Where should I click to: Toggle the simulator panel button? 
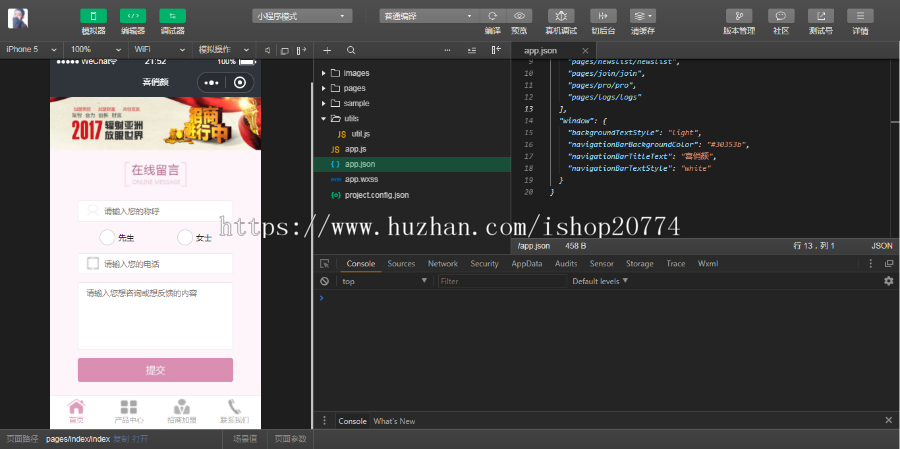pyautogui.click(x=93, y=16)
